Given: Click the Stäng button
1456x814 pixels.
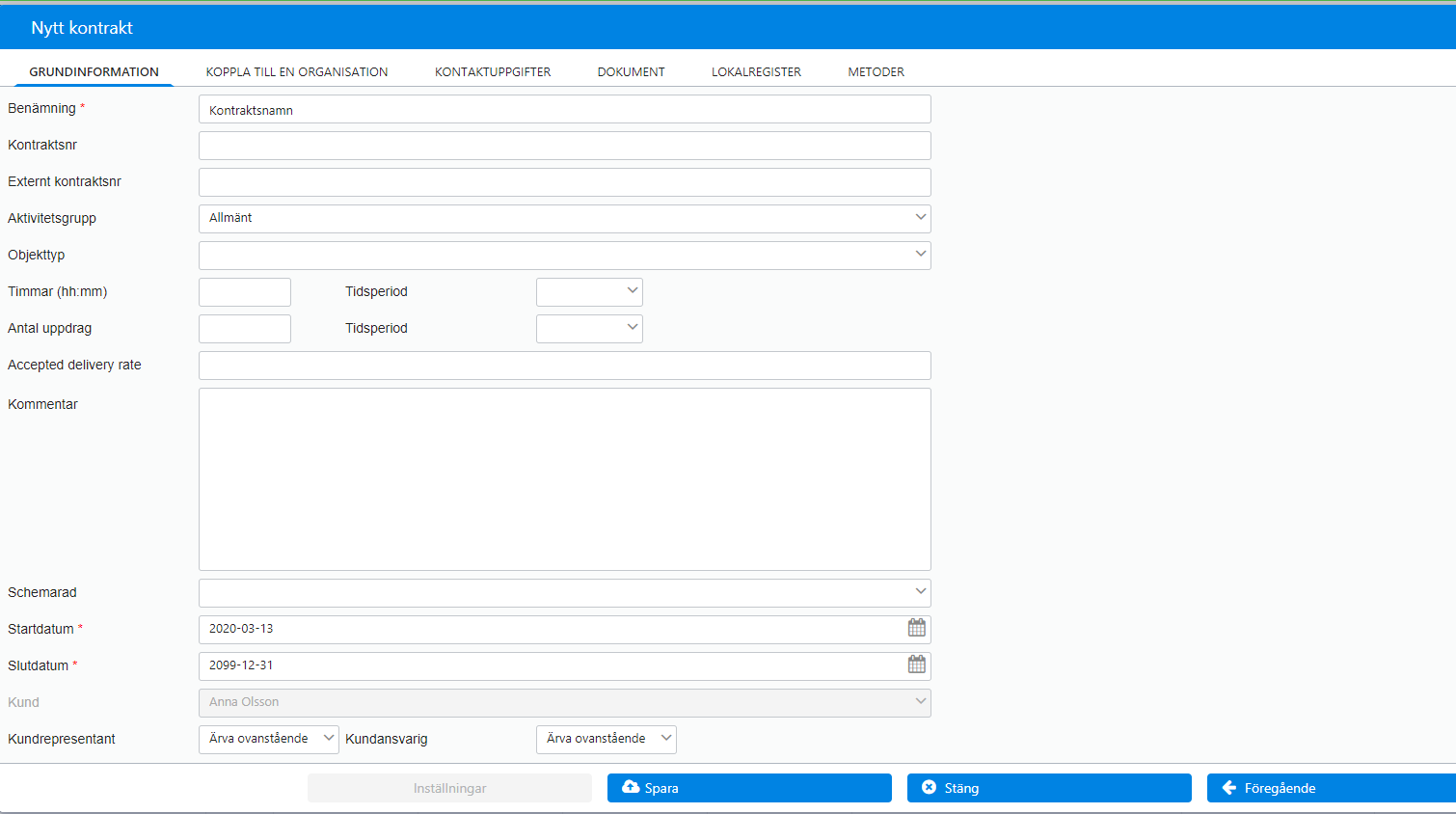Looking at the screenshot, I should point(1049,788).
